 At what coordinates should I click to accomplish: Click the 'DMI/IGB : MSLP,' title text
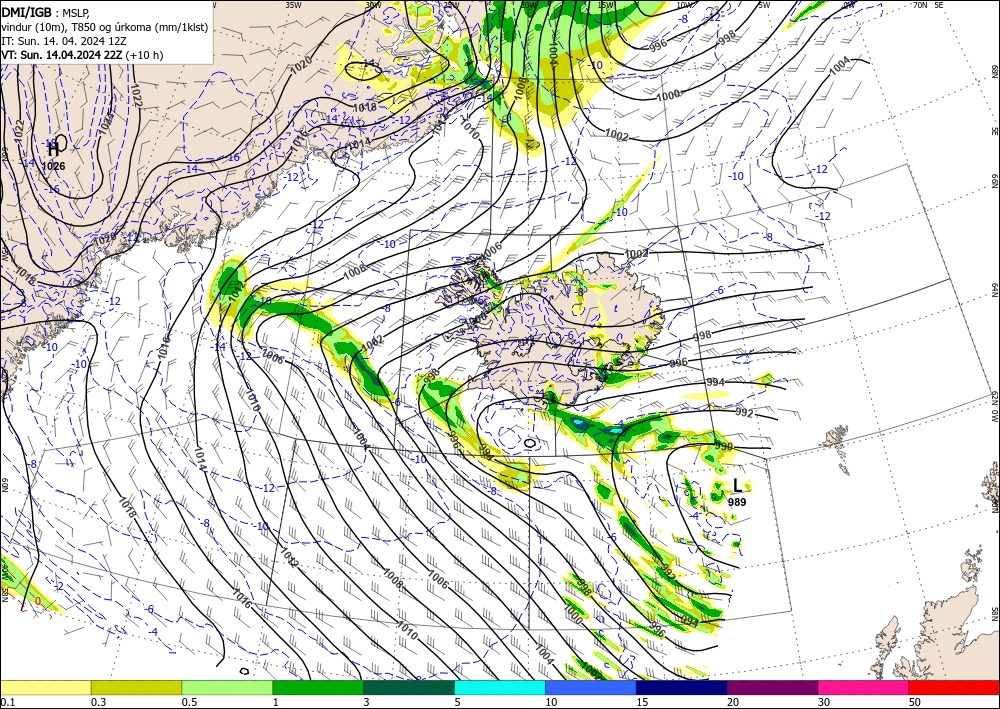(x=45, y=13)
